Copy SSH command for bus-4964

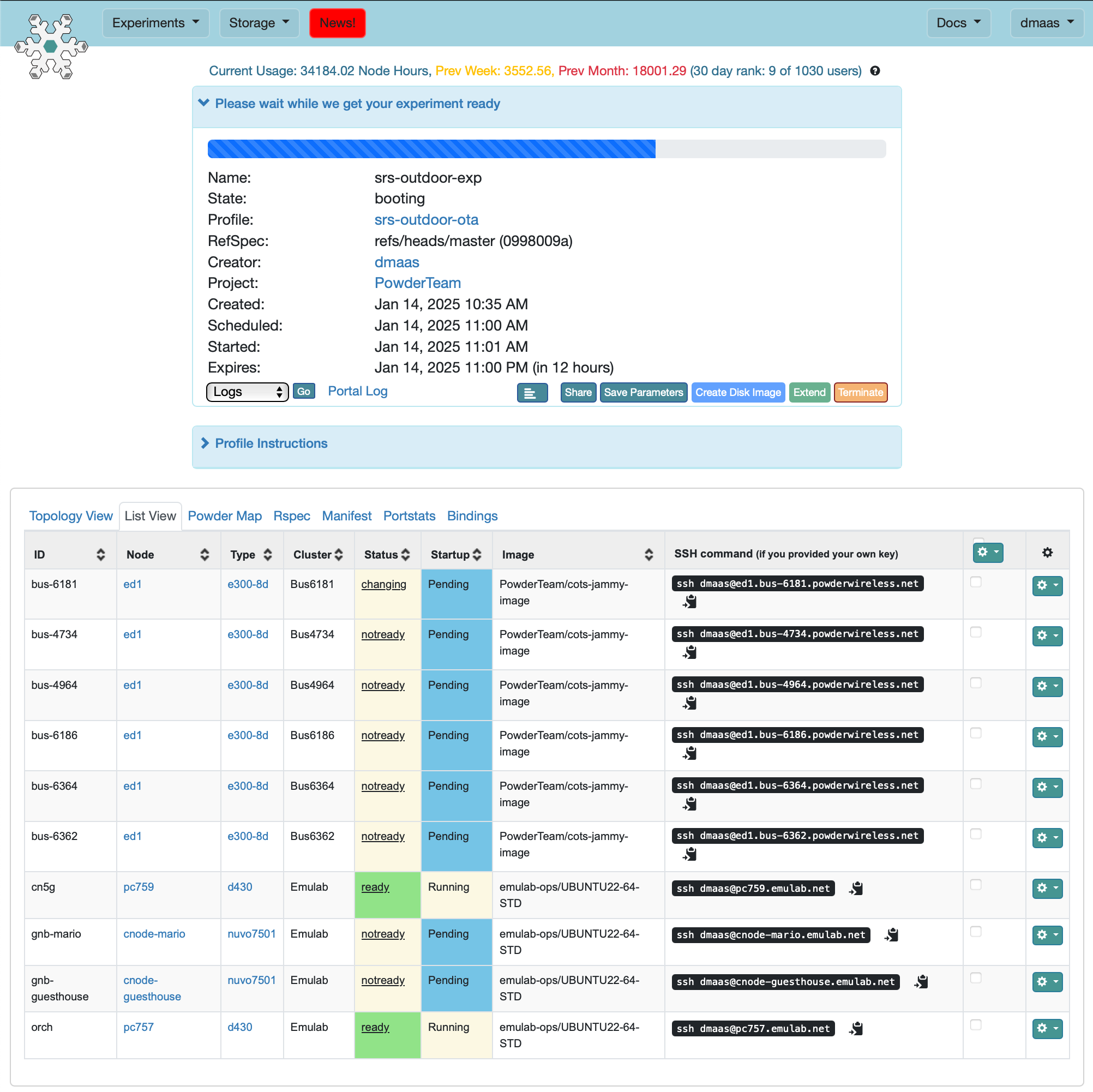click(x=689, y=703)
